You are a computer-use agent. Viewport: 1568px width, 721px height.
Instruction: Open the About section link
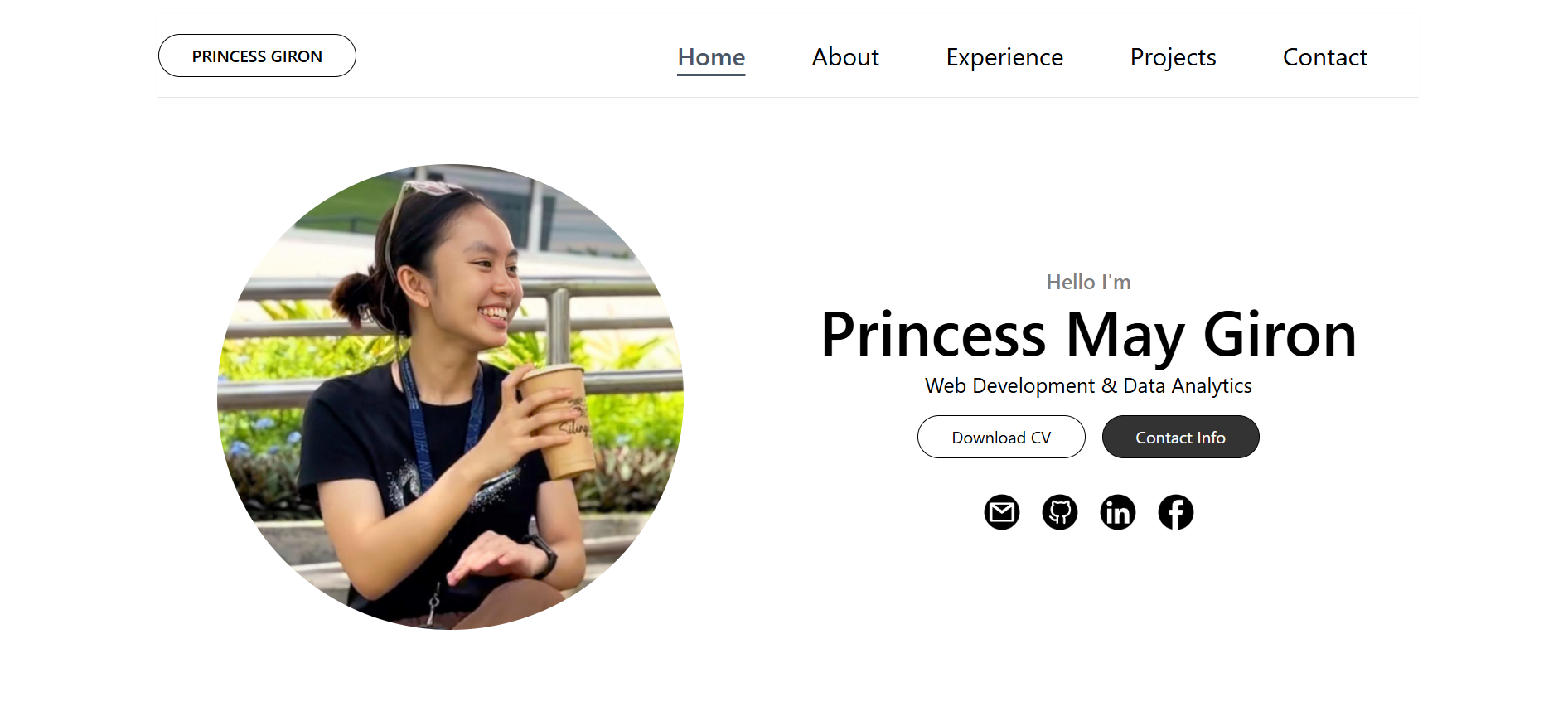[x=845, y=57]
